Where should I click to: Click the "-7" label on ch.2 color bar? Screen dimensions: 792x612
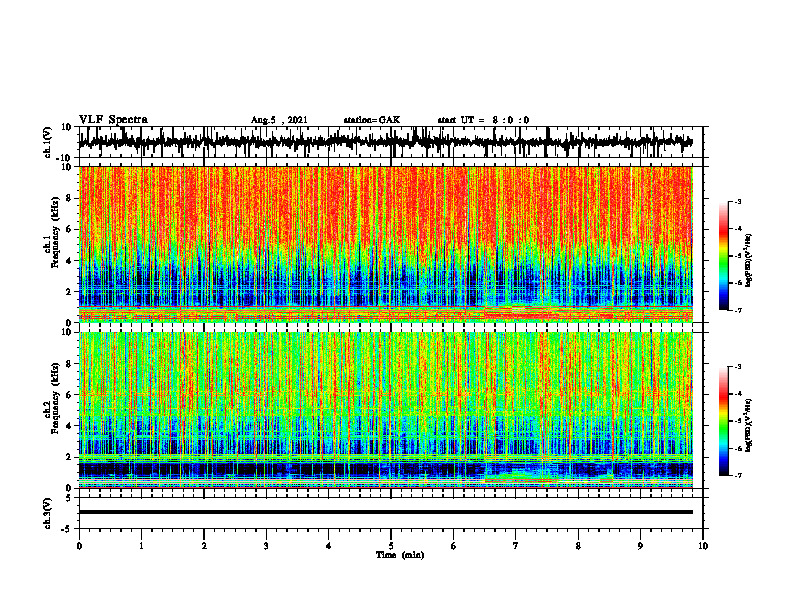tap(737, 475)
